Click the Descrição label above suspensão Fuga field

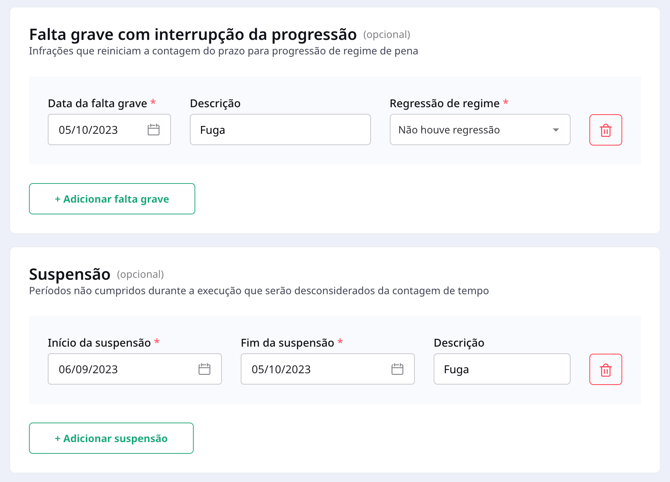[459, 343]
